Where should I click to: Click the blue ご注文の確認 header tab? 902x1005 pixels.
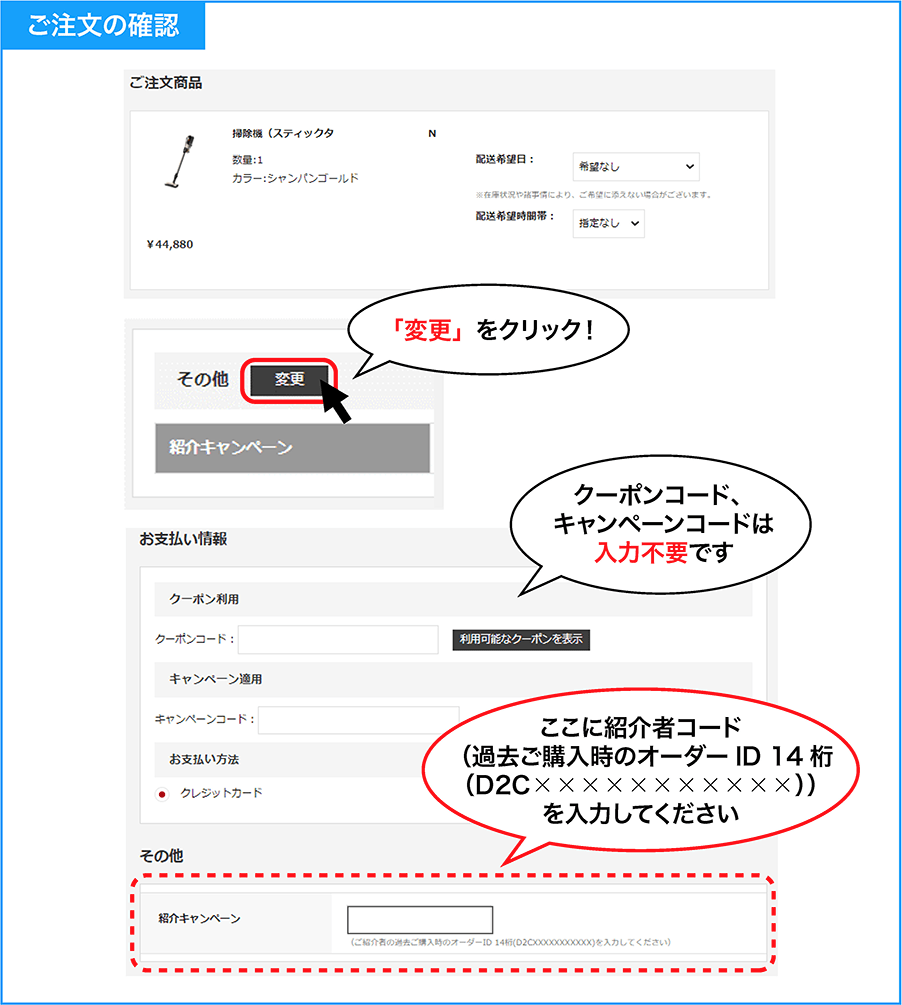(103, 26)
